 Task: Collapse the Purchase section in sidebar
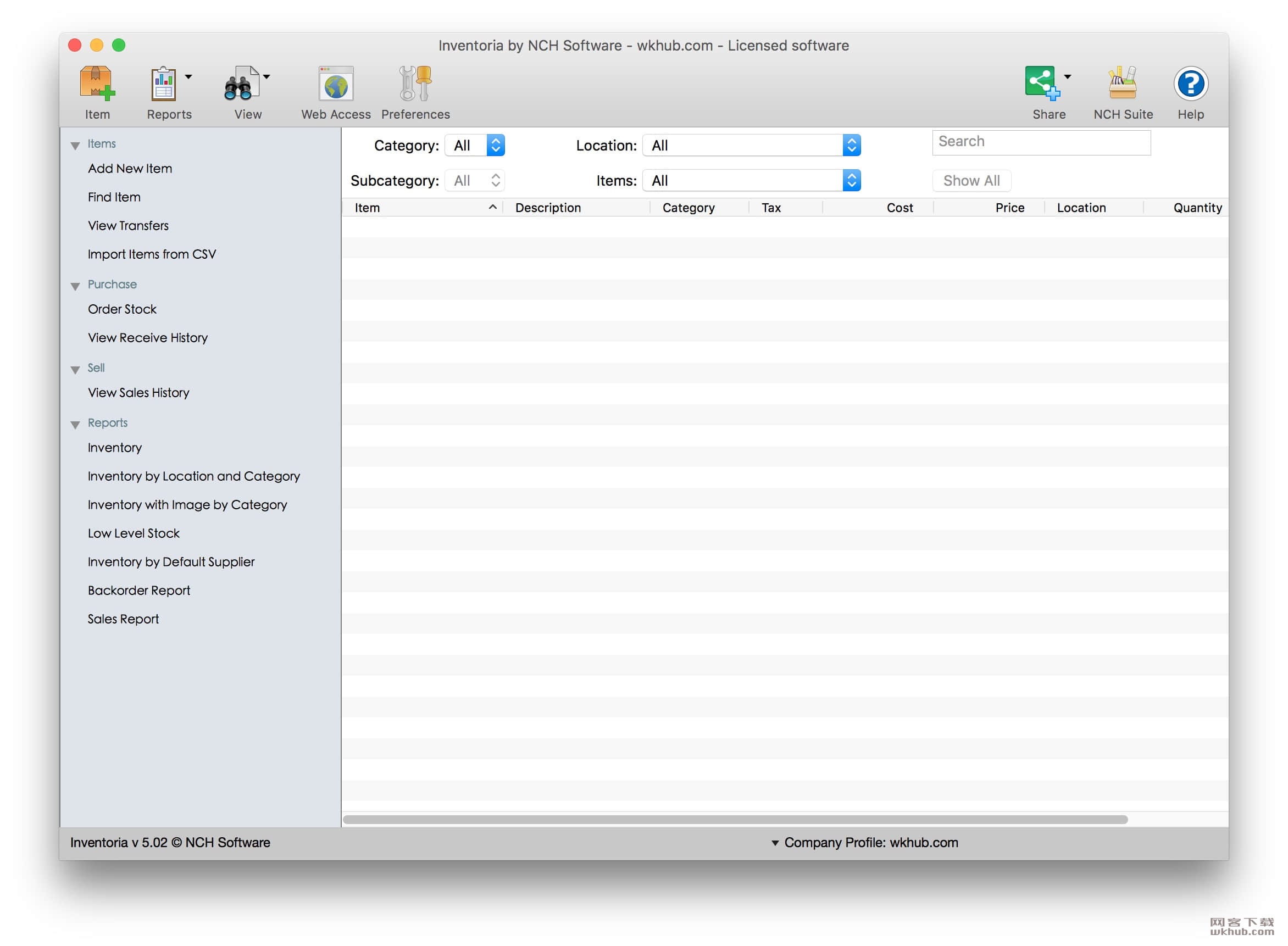75,286
